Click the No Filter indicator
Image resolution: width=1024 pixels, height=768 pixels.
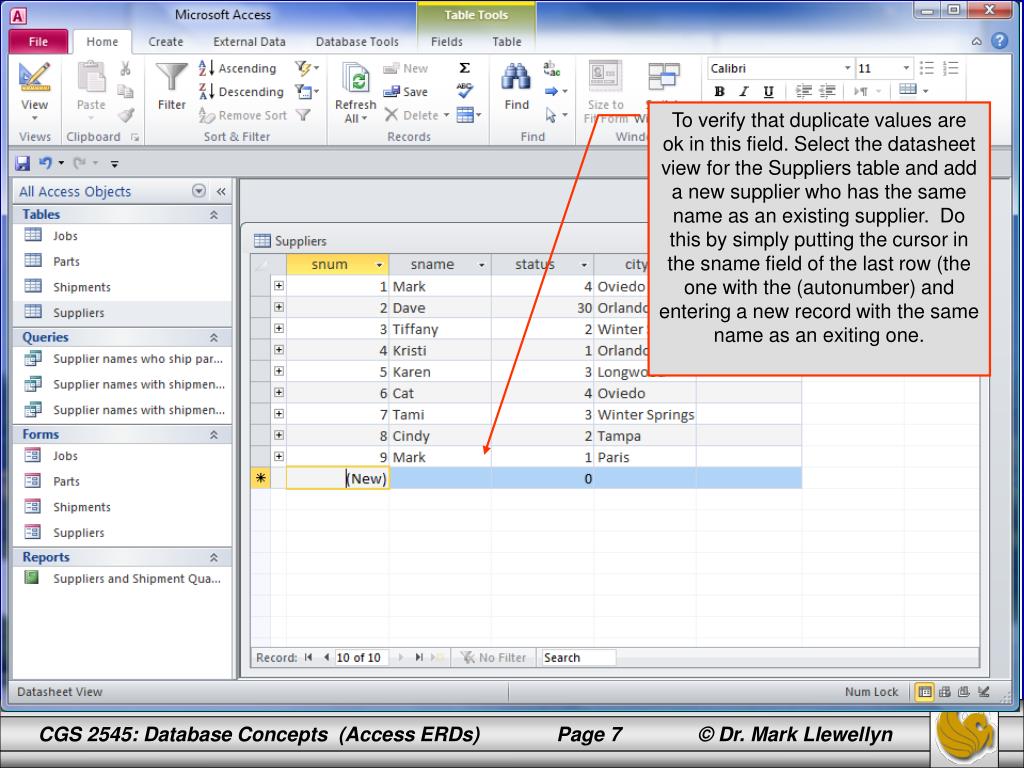pyautogui.click(x=493, y=658)
